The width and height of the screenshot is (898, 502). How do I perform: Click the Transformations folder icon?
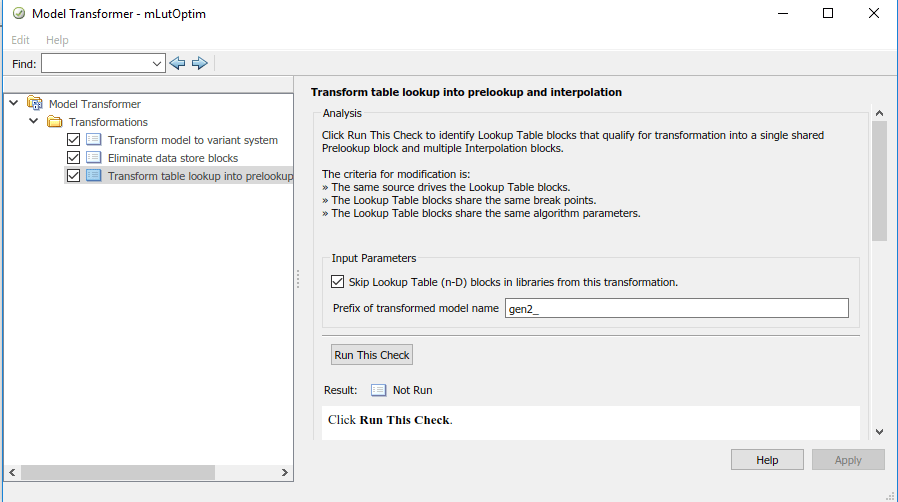pos(55,122)
